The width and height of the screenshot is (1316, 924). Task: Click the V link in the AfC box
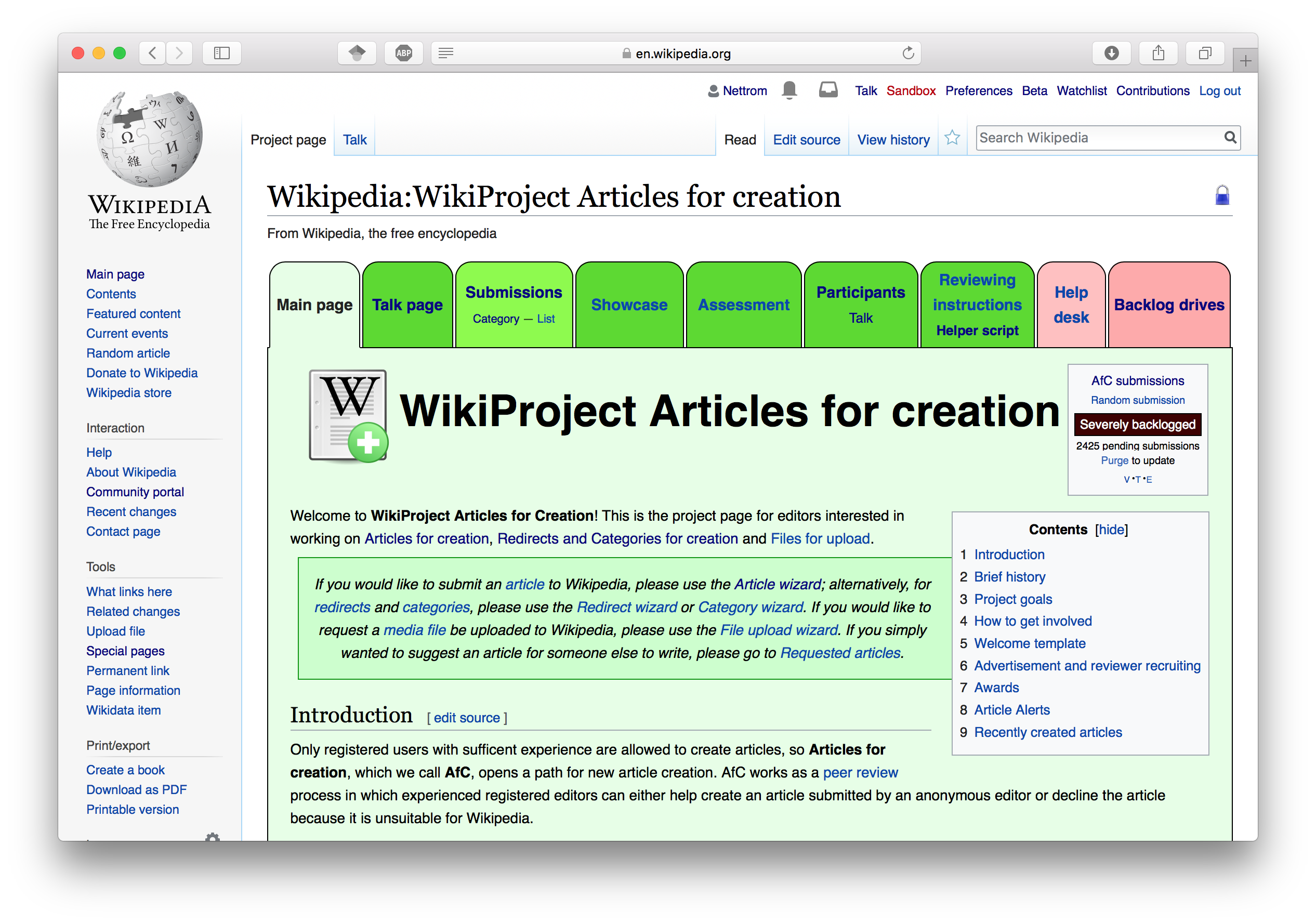click(x=1126, y=480)
